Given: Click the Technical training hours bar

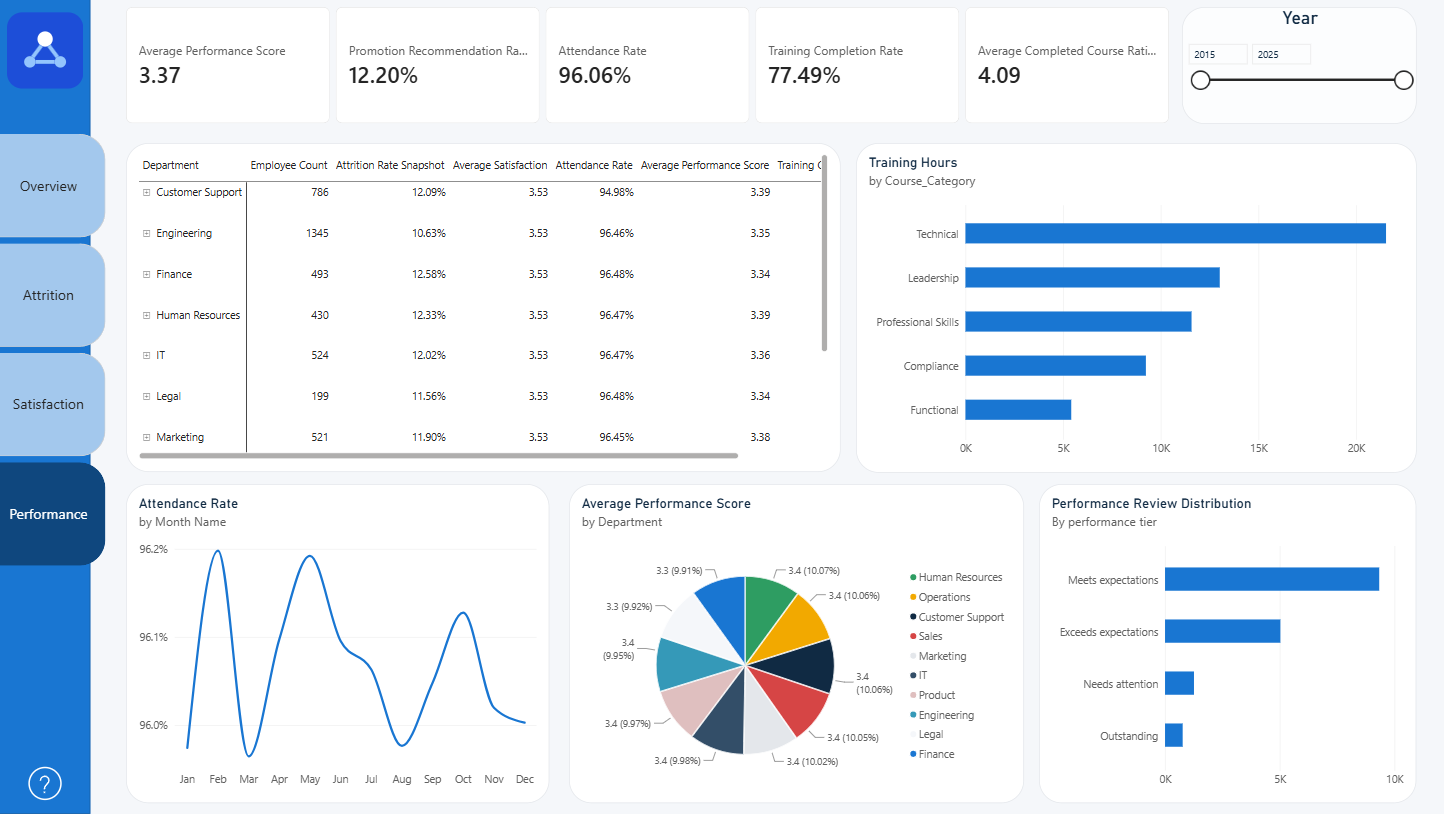Looking at the screenshot, I should tap(1175, 233).
